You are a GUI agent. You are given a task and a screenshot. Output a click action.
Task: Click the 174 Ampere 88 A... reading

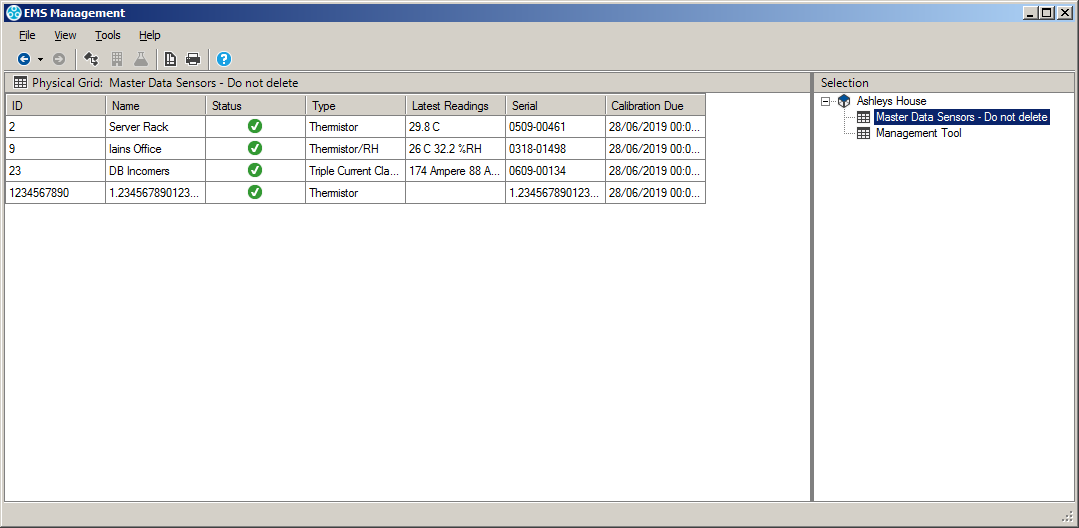click(x=455, y=171)
